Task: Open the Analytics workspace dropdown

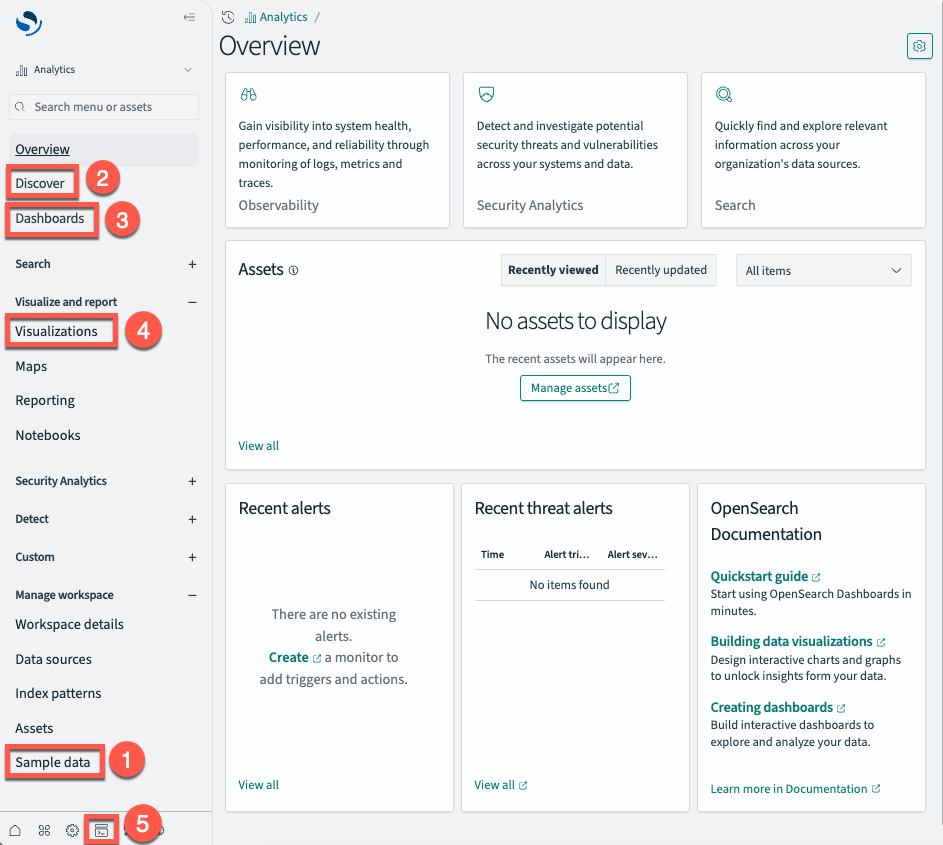Action: (x=103, y=70)
